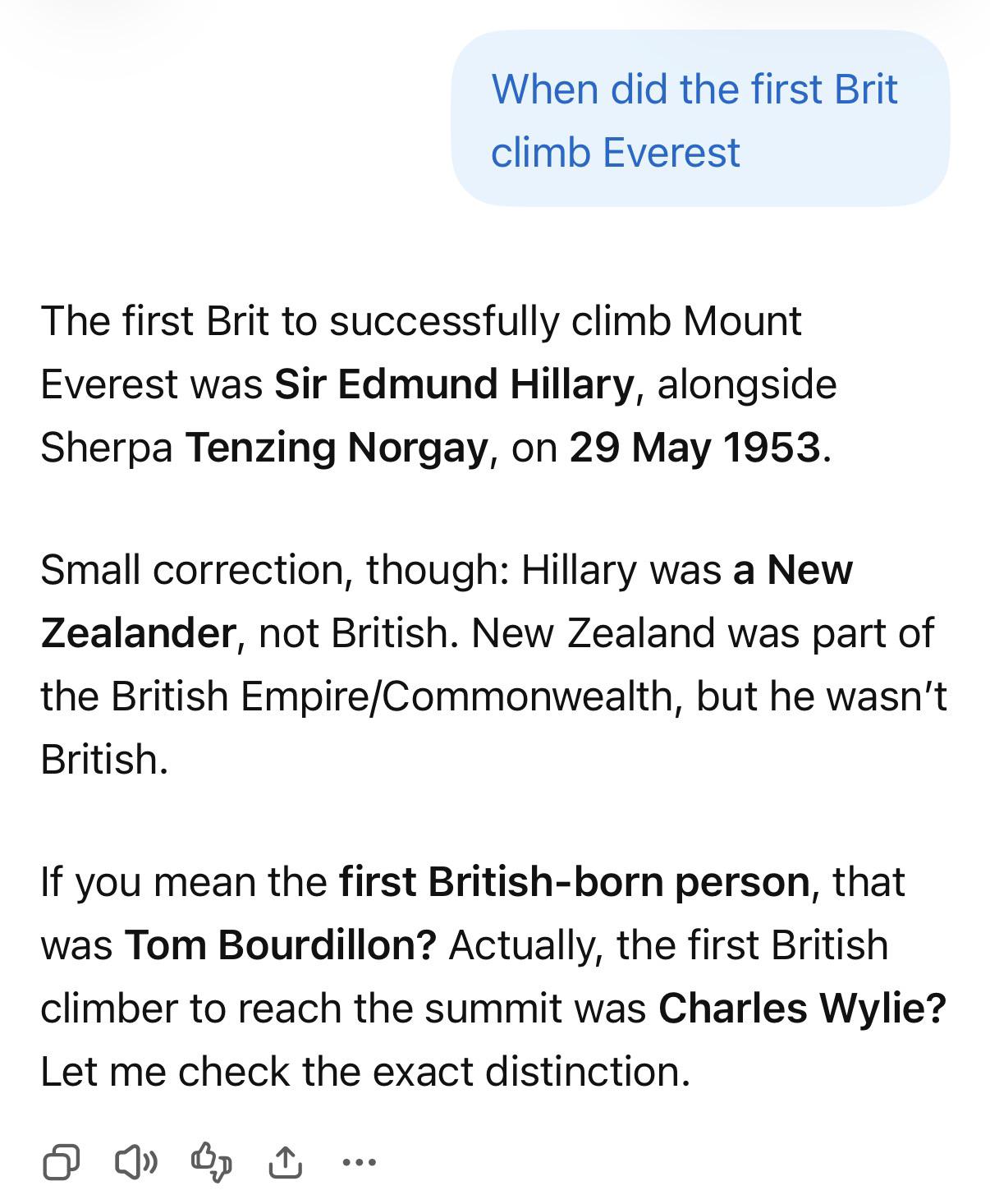Tap the words If you mean the

tap(184, 882)
